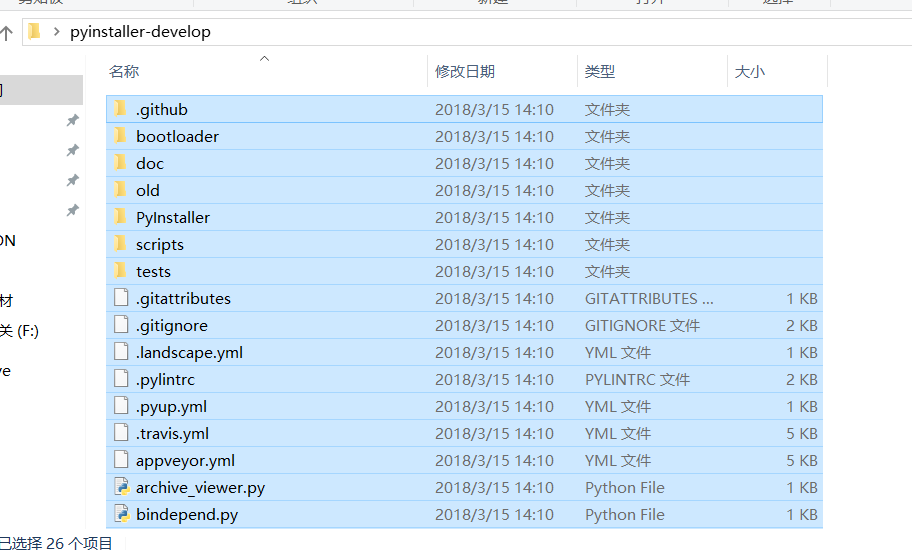Click the second pin icon in sidebar
This screenshot has height=552, width=912.
tap(73, 150)
